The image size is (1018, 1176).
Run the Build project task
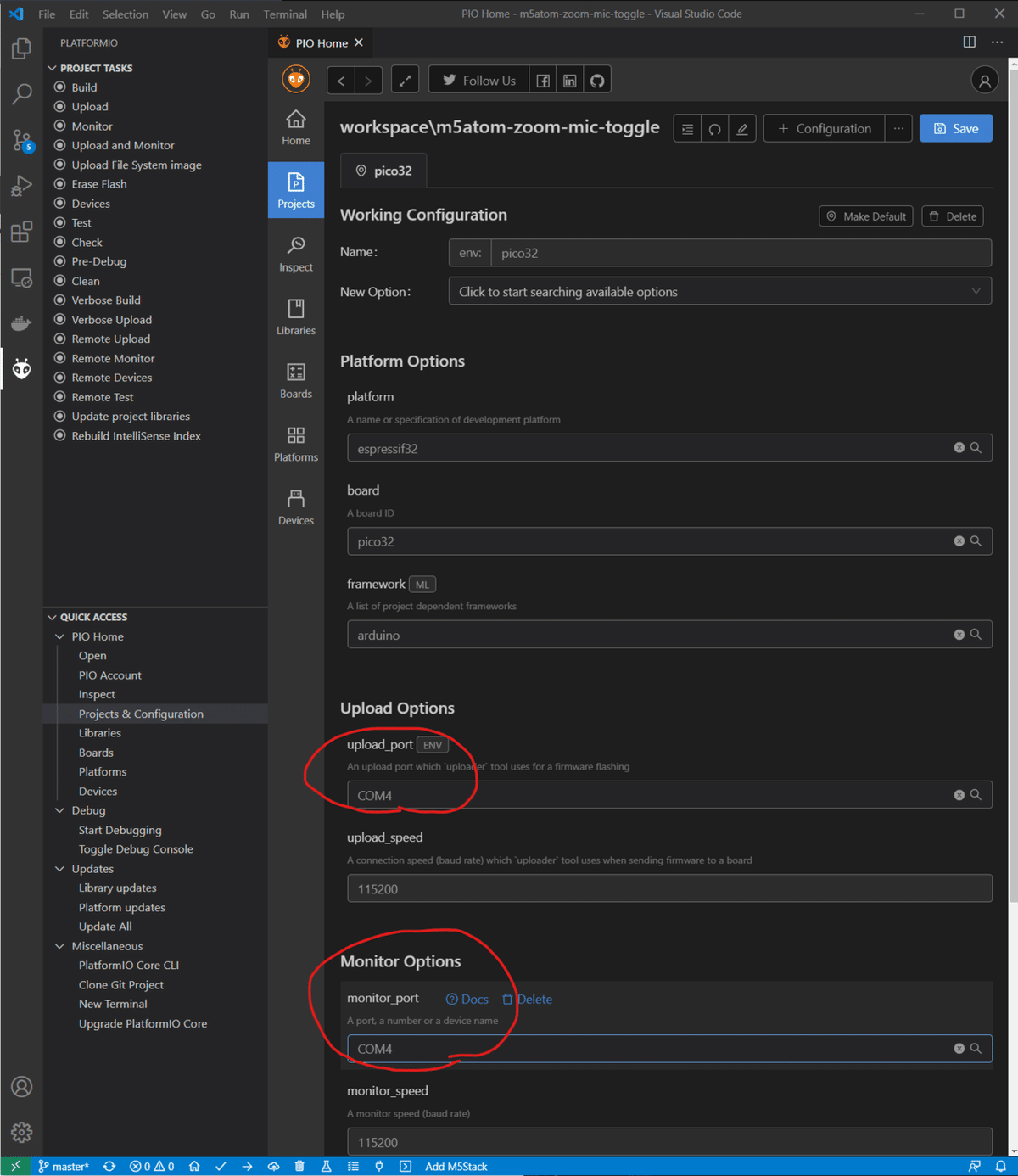[x=84, y=87]
